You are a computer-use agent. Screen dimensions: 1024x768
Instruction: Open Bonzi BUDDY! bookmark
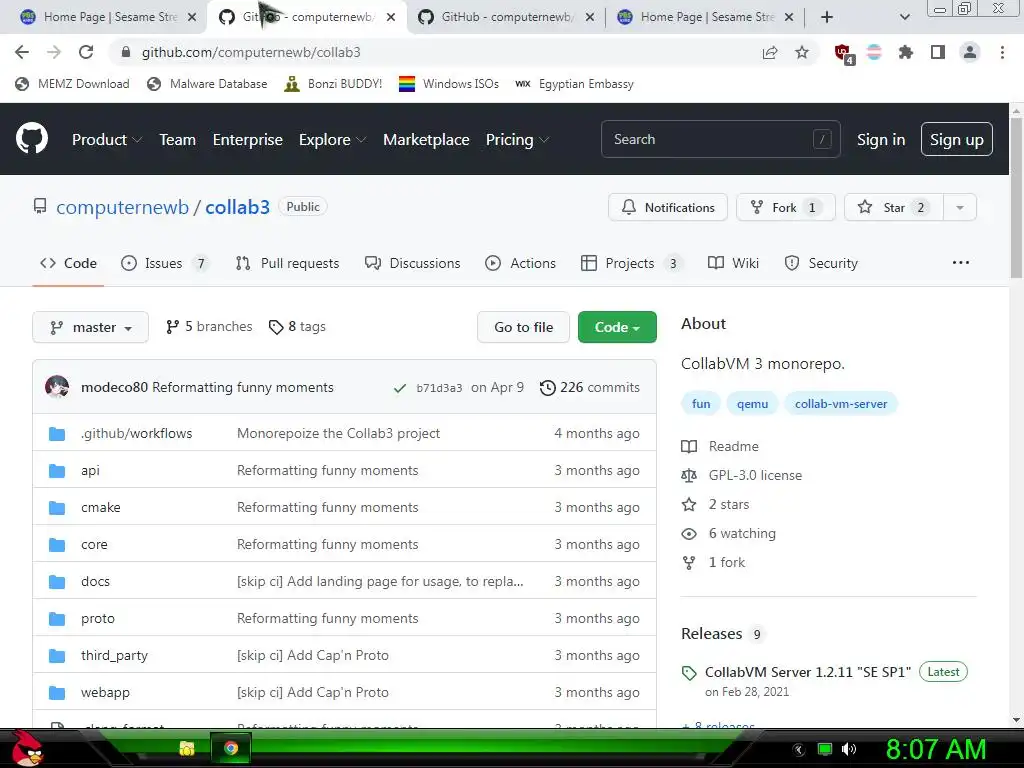tap(333, 84)
